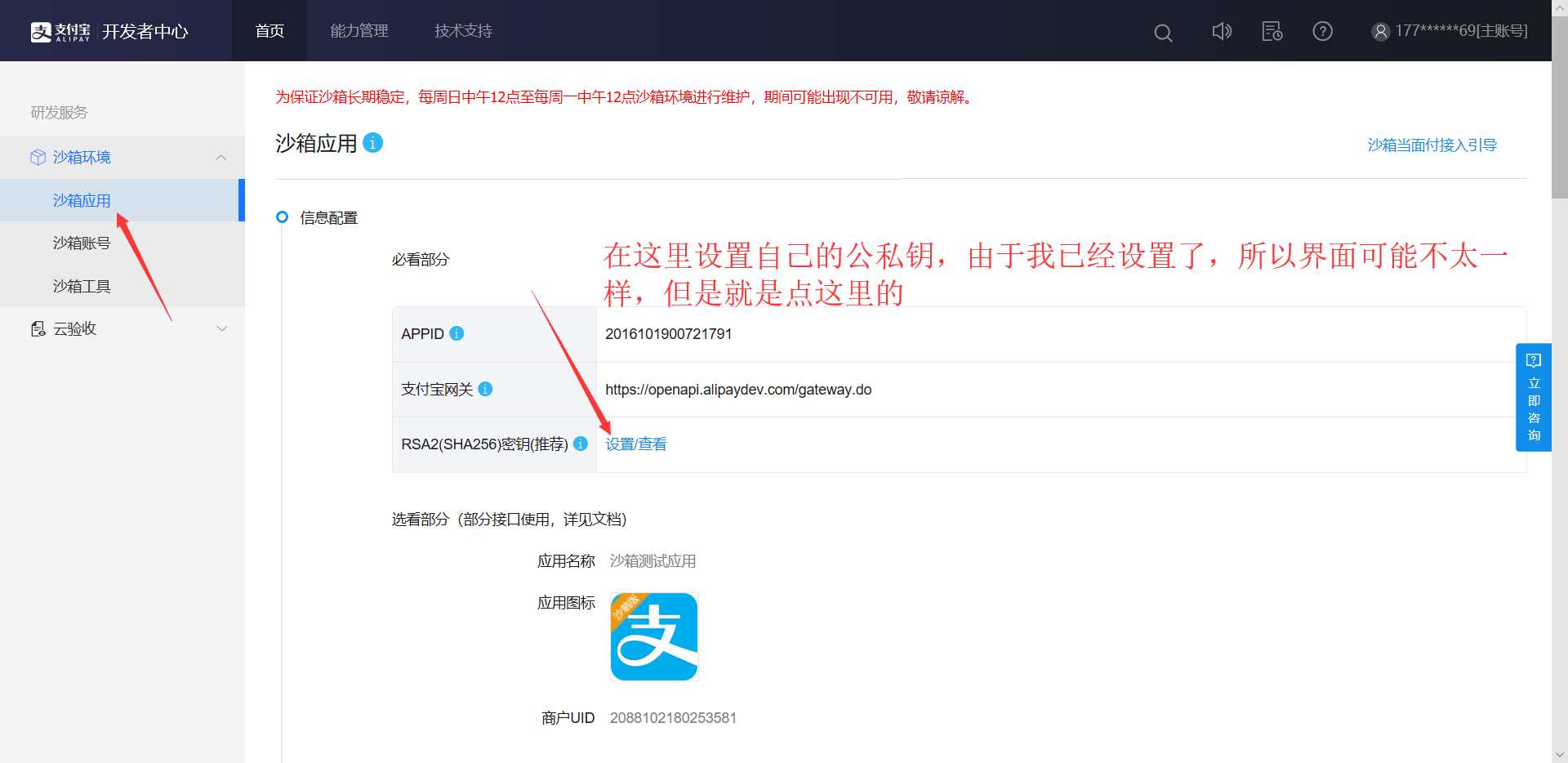
Task: Collapse the 沙箱环境 sidebar section
Action: pyautogui.click(x=220, y=157)
